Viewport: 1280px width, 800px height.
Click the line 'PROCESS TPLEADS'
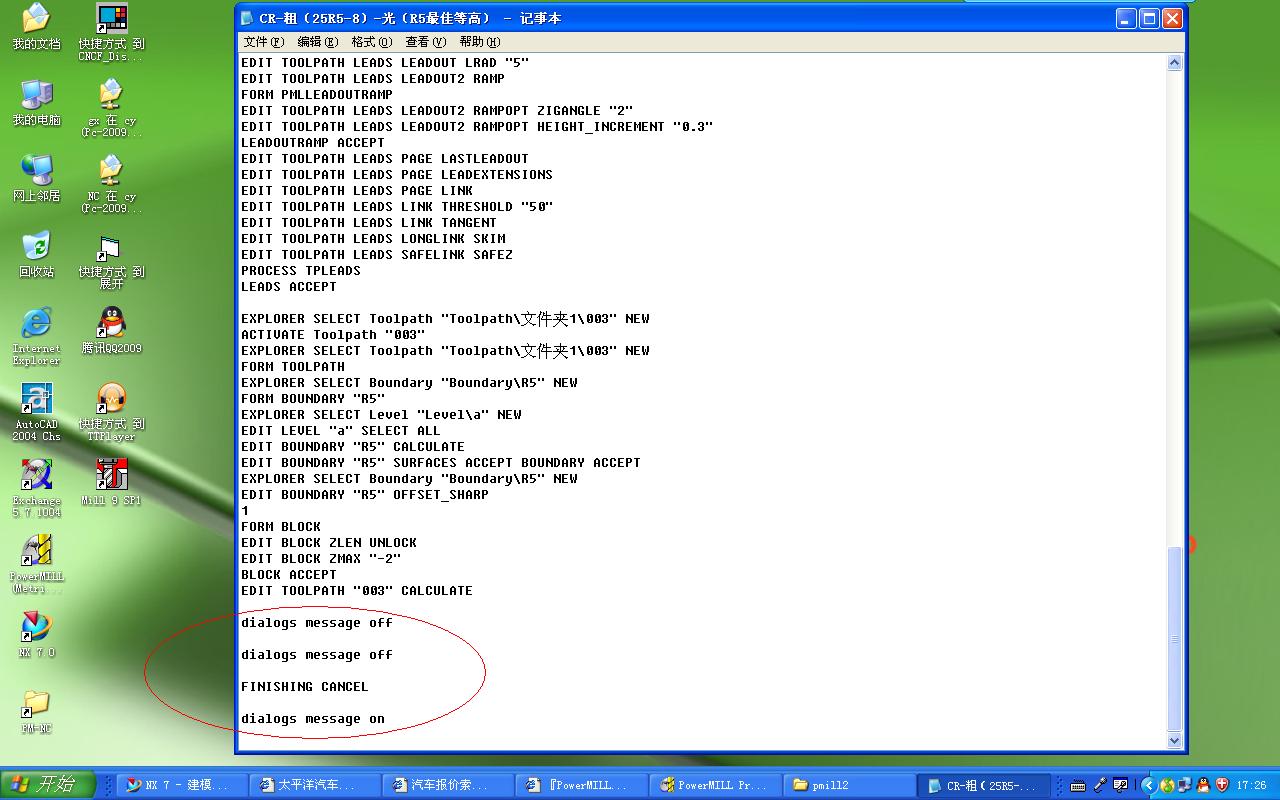point(301,271)
